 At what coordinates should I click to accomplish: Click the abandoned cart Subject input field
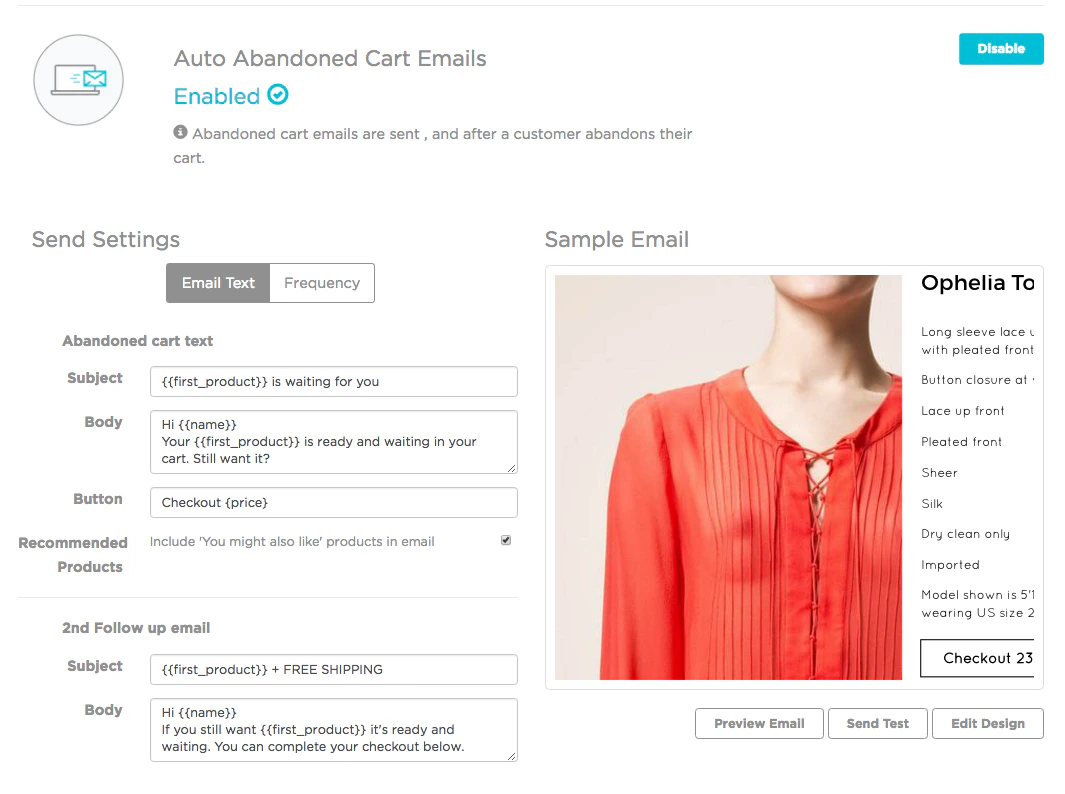(x=333, y=381)
